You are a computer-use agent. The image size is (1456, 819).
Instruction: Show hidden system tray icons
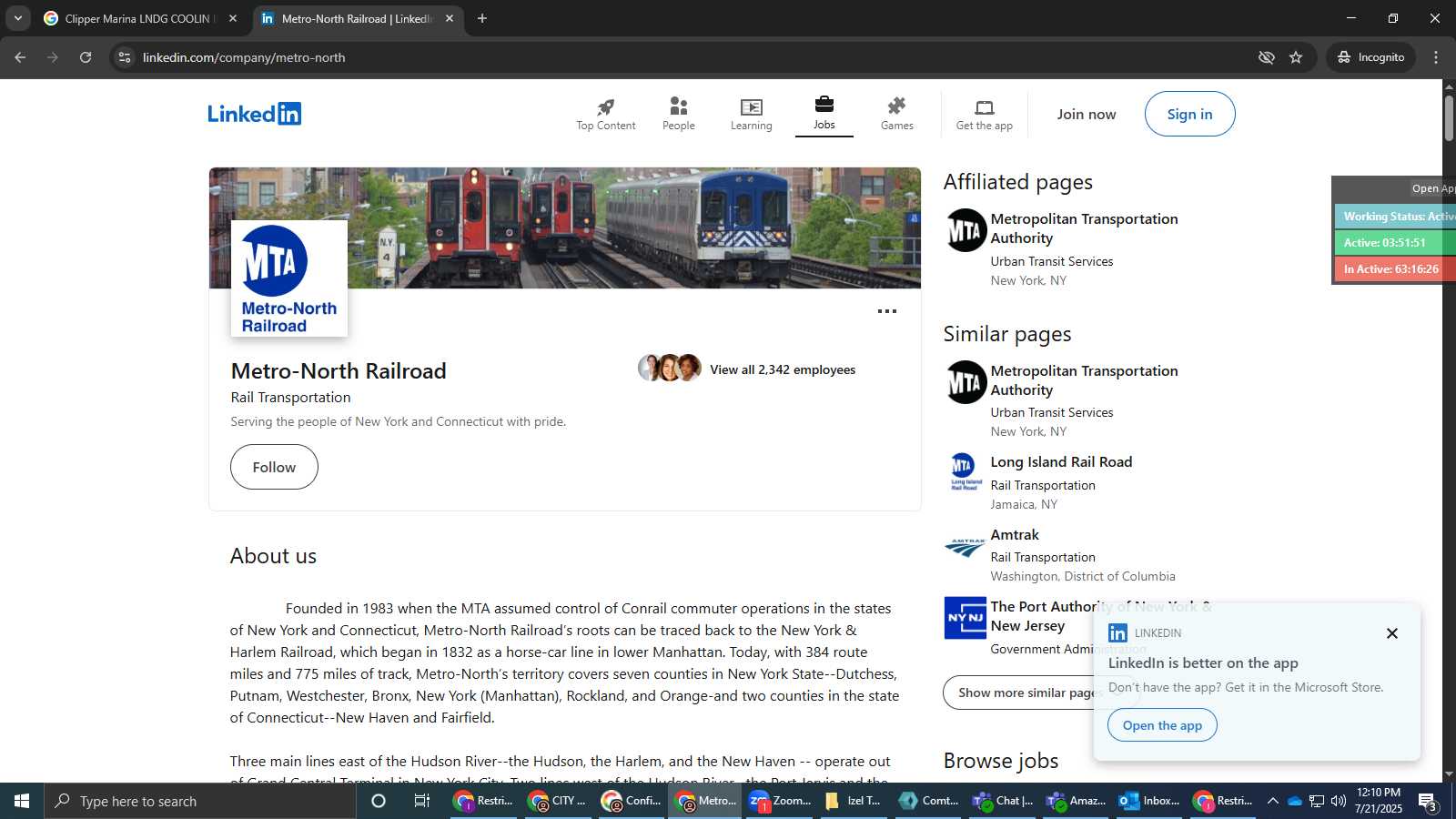coord(1272,801)
